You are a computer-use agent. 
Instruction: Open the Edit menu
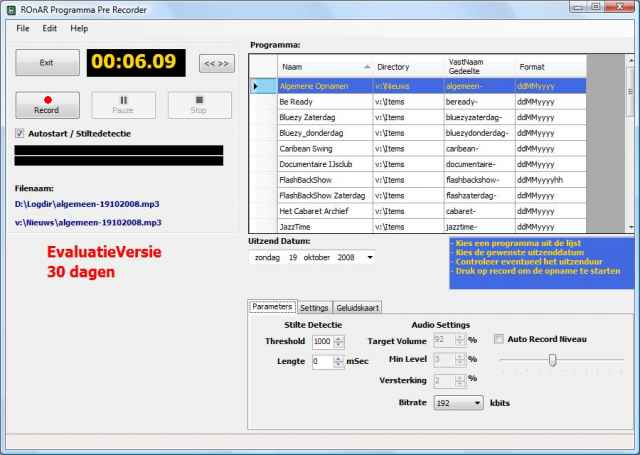(x=49, y=28)
